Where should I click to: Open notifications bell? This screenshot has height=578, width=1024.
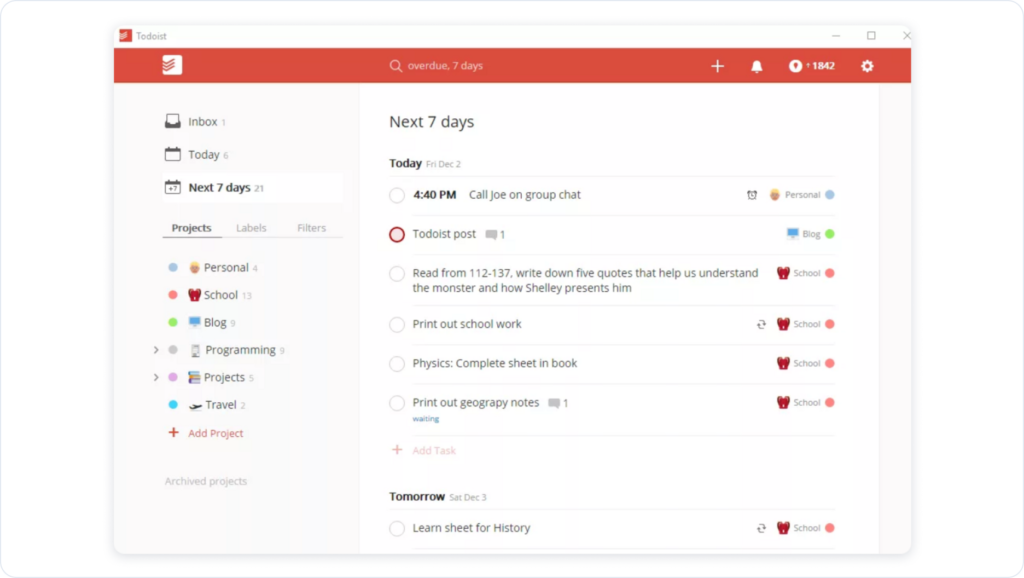tap(756, 66)
